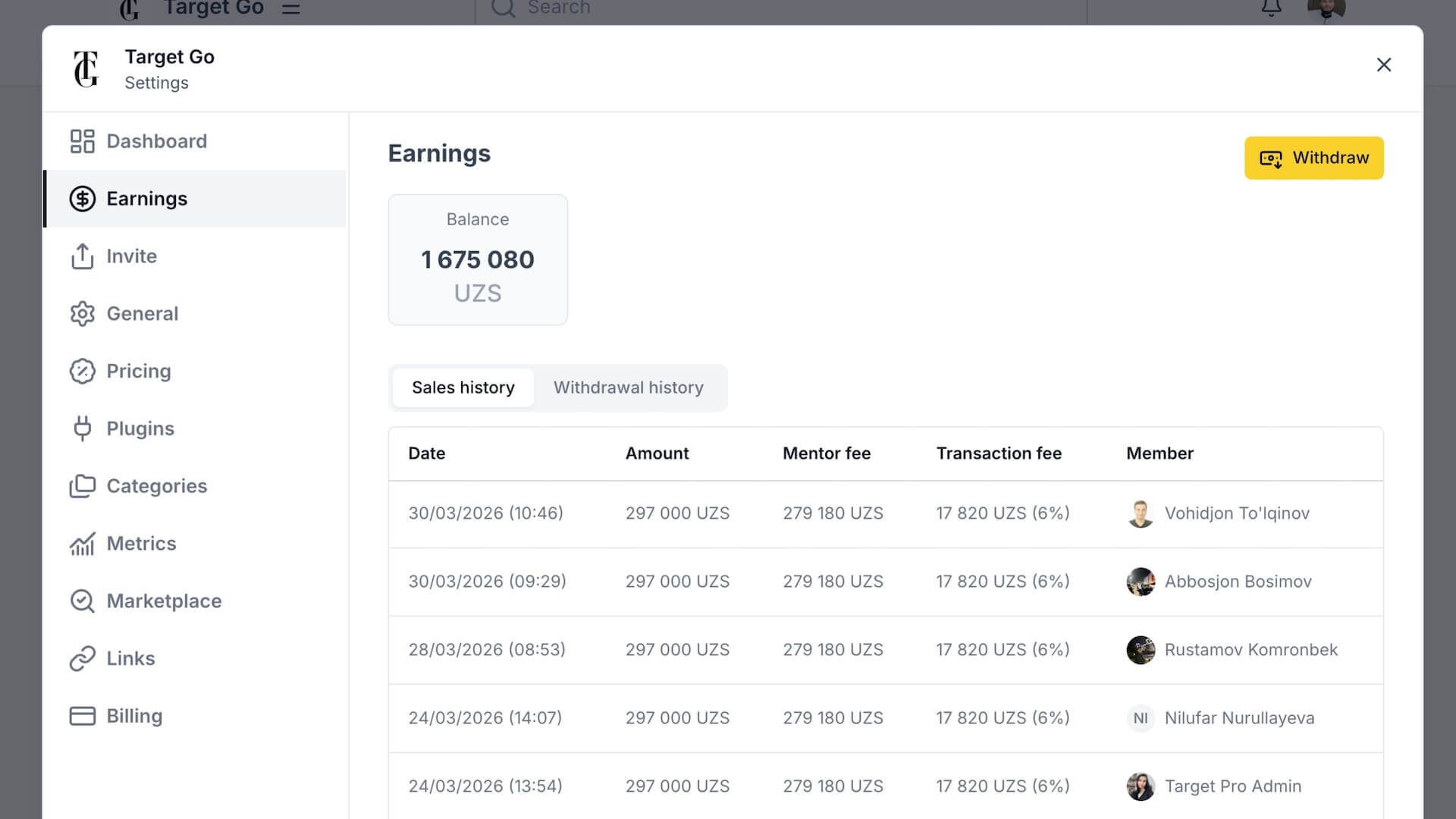Click member name Vohidjon To'lqinov
Viewport: 1456px width, 819px height.
[x=1237, y=513]
